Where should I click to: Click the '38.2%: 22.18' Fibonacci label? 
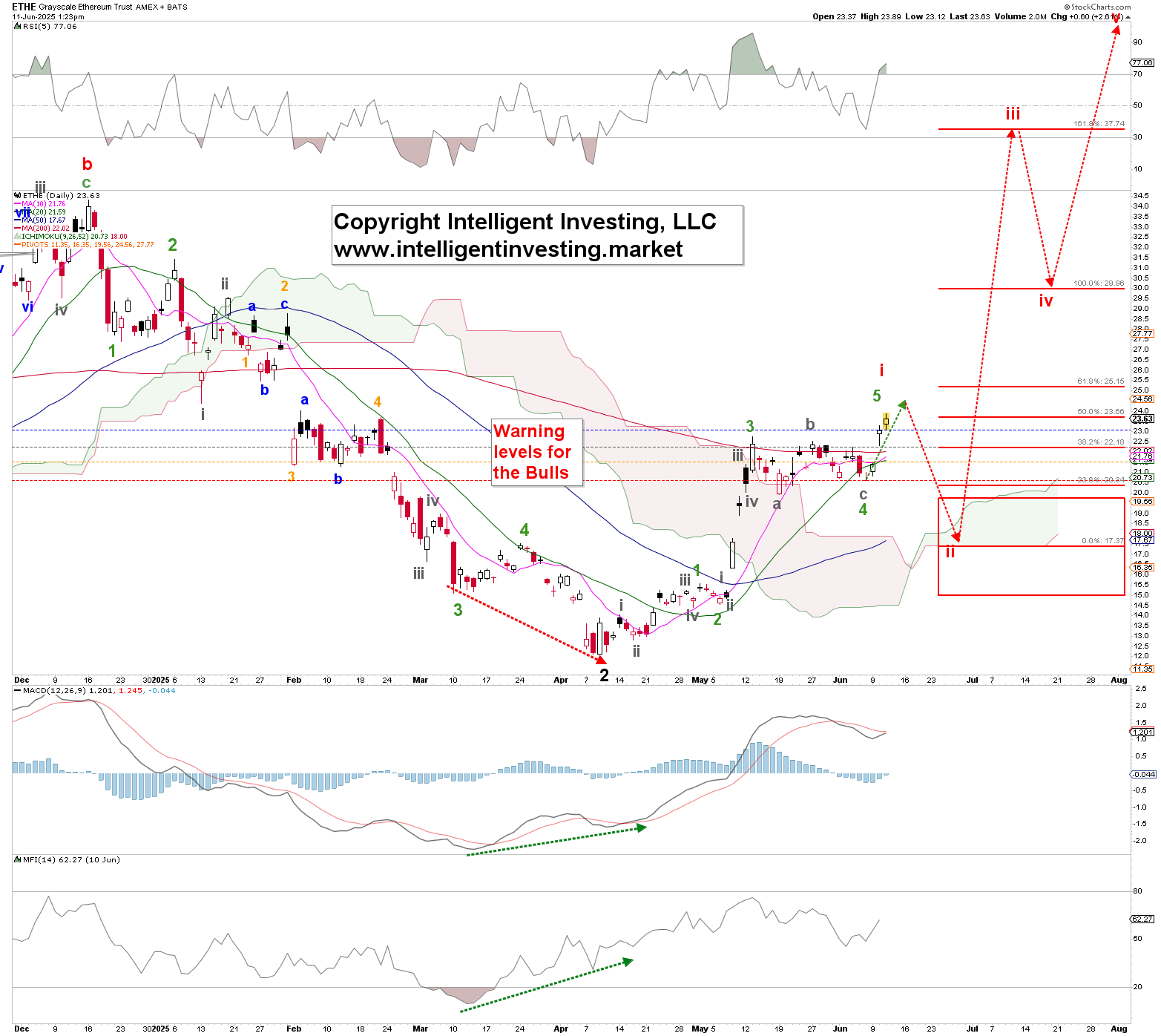(1101, 442)
